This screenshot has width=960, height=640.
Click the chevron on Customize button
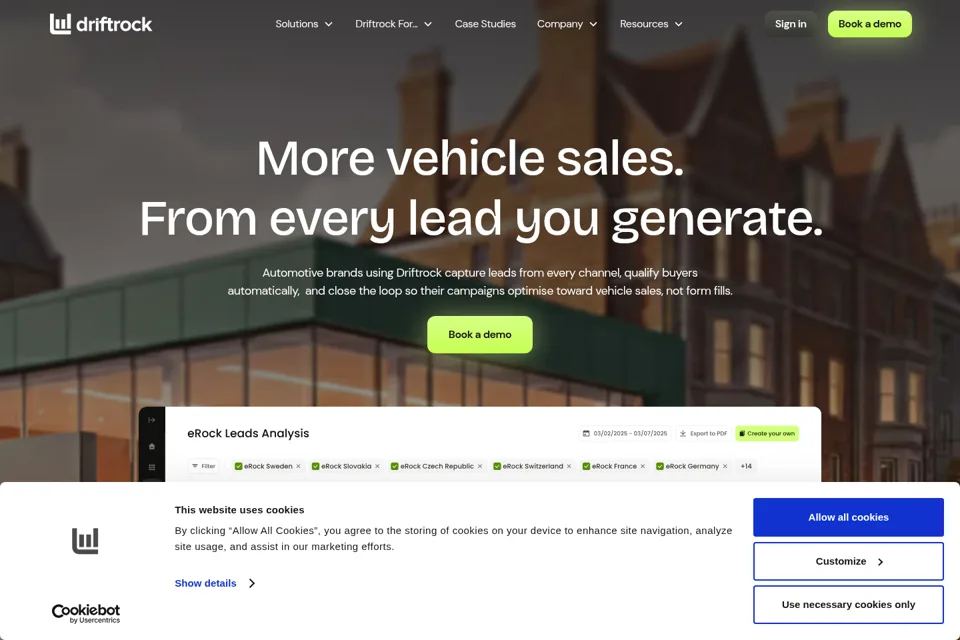pyautogui.click(x=880, y=562)
